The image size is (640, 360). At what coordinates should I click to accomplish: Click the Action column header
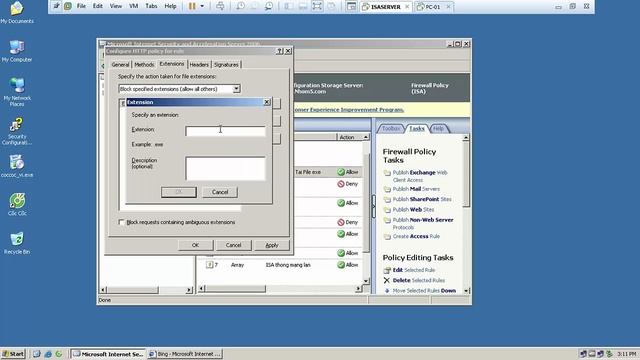349,137
